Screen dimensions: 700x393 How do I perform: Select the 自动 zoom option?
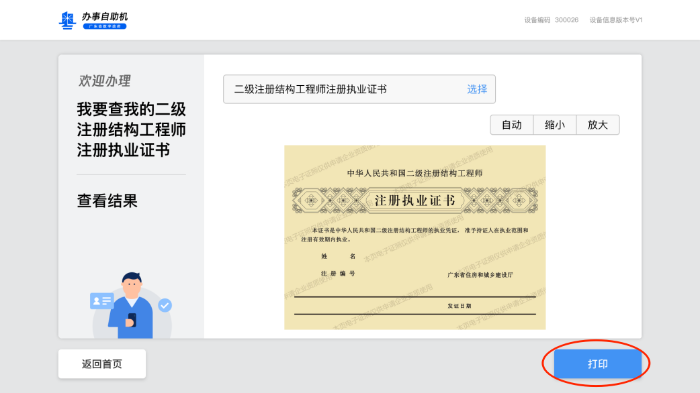pos(512,125)
